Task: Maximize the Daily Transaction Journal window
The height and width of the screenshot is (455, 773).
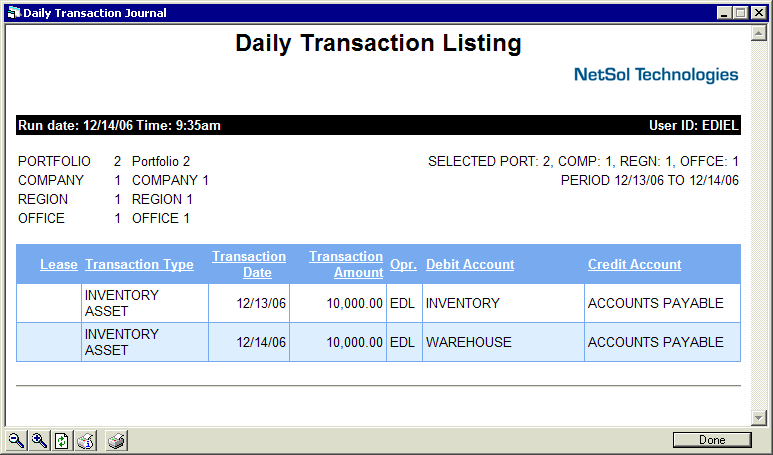Action: [742, 13]
